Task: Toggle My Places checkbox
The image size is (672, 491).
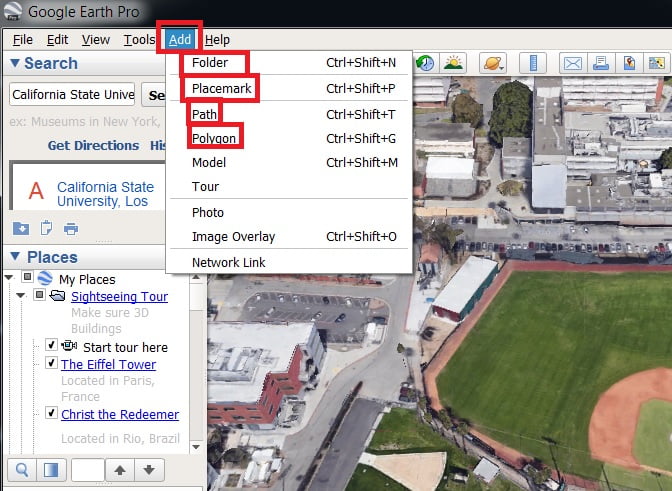Action: pyautogui.click(x=27, y=277)
